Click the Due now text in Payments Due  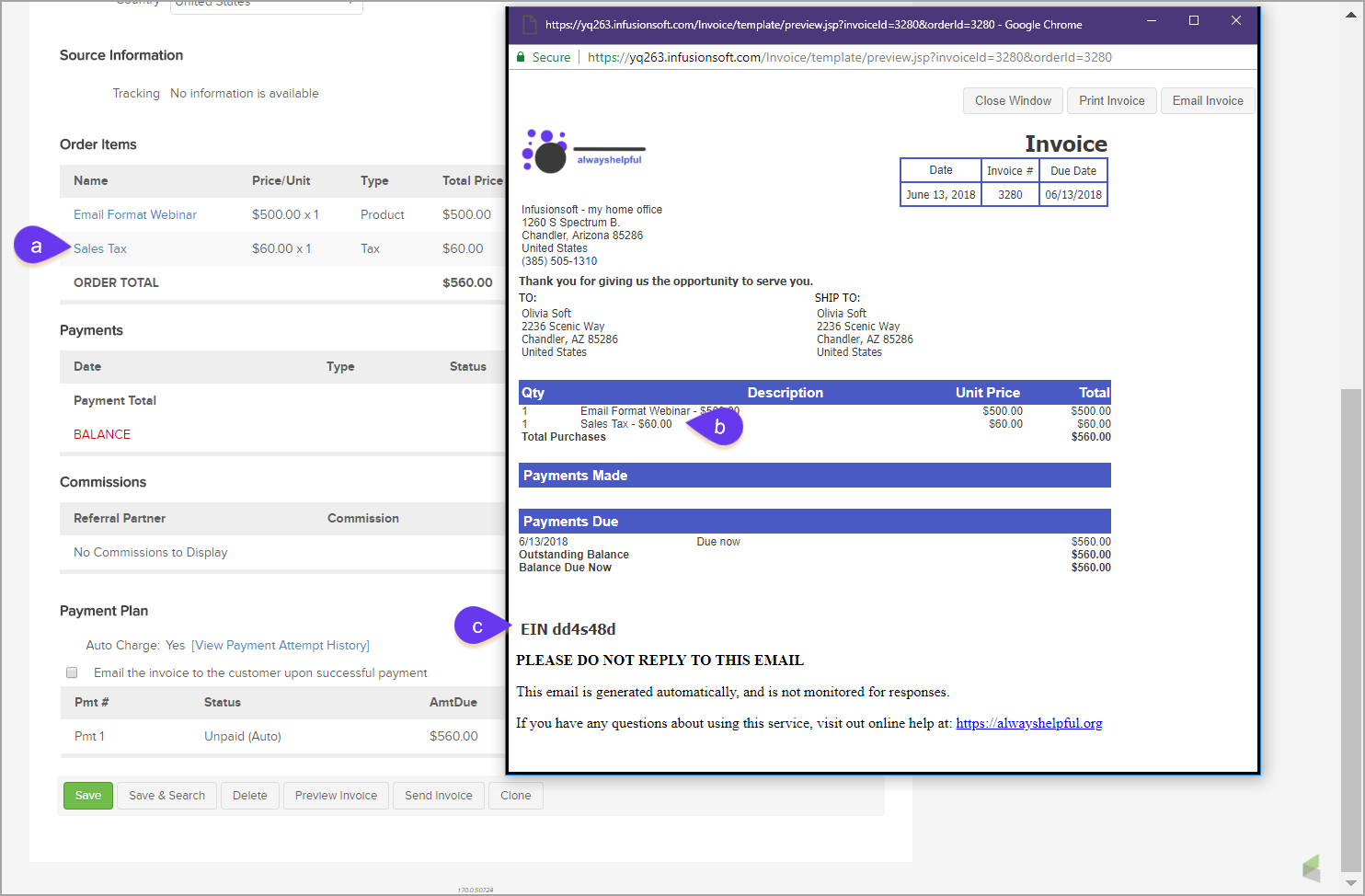(x=718, y=542)
